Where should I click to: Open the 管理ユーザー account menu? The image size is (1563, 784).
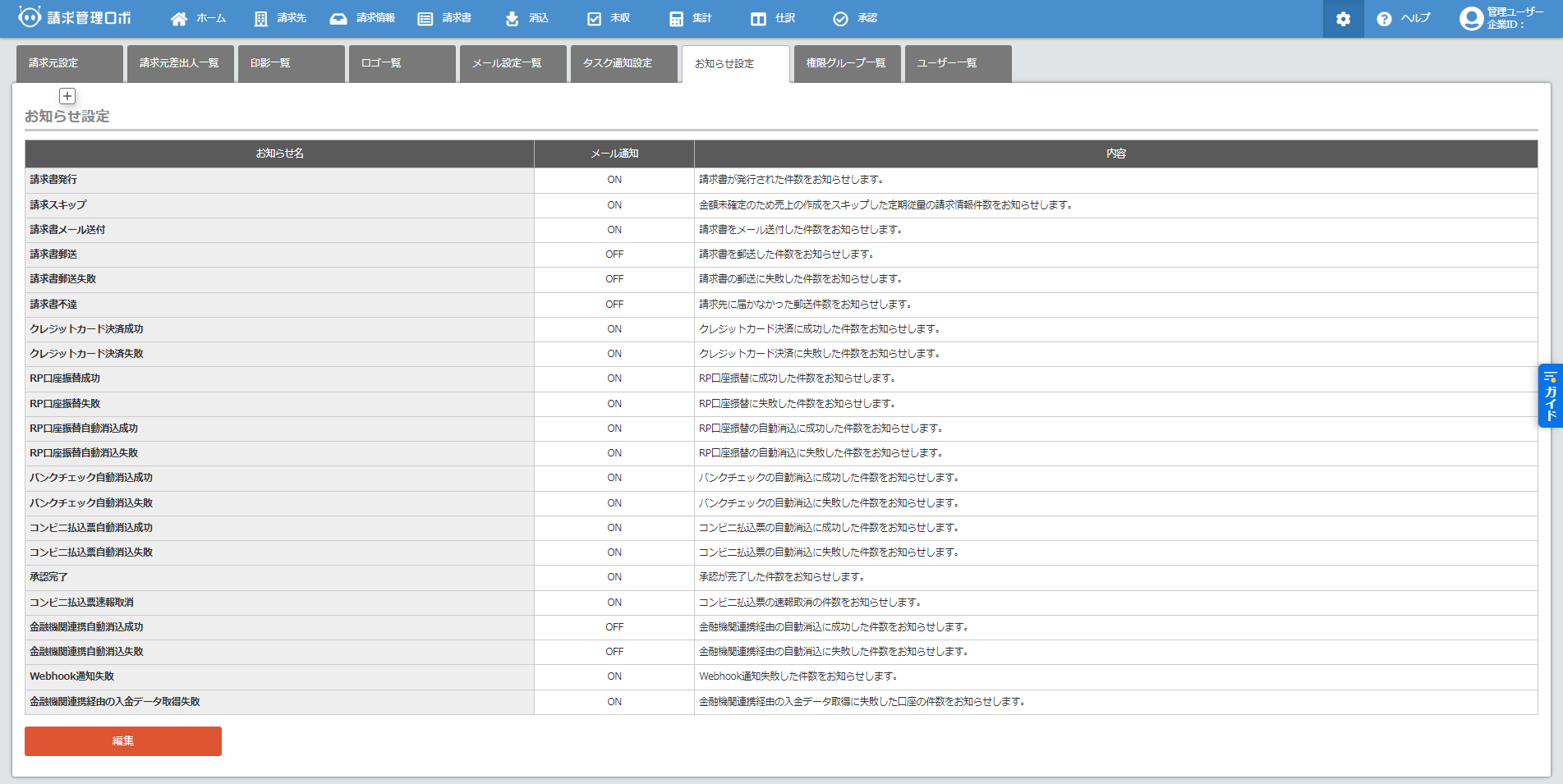[1503, 18]
